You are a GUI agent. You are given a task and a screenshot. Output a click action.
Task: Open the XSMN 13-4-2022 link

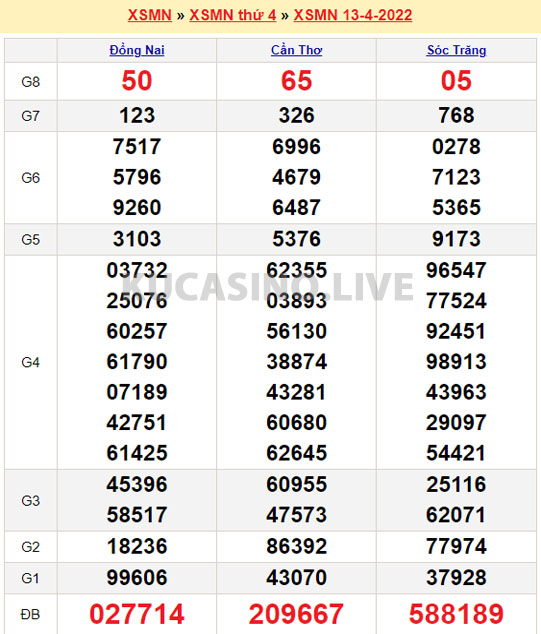(x=353, y=15)
